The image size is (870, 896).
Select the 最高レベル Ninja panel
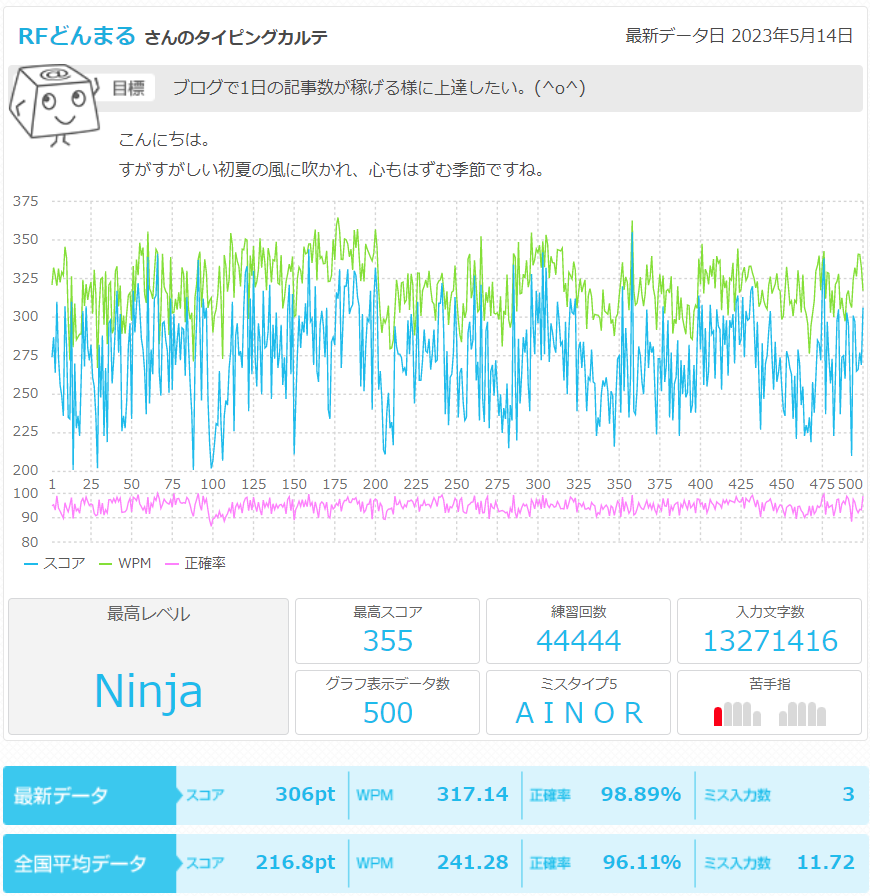pos(149,666)
